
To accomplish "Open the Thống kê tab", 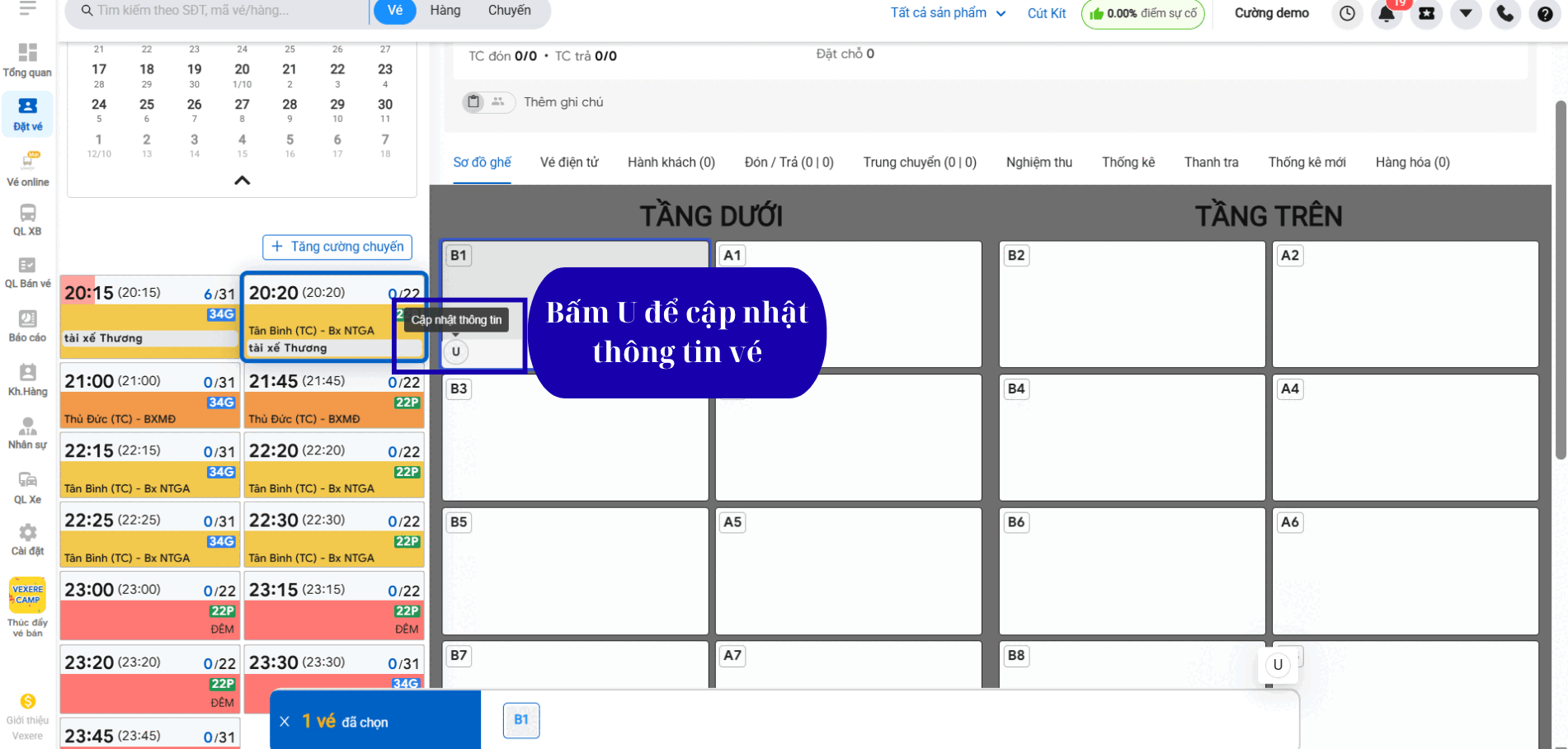I will pos(1128,163).
